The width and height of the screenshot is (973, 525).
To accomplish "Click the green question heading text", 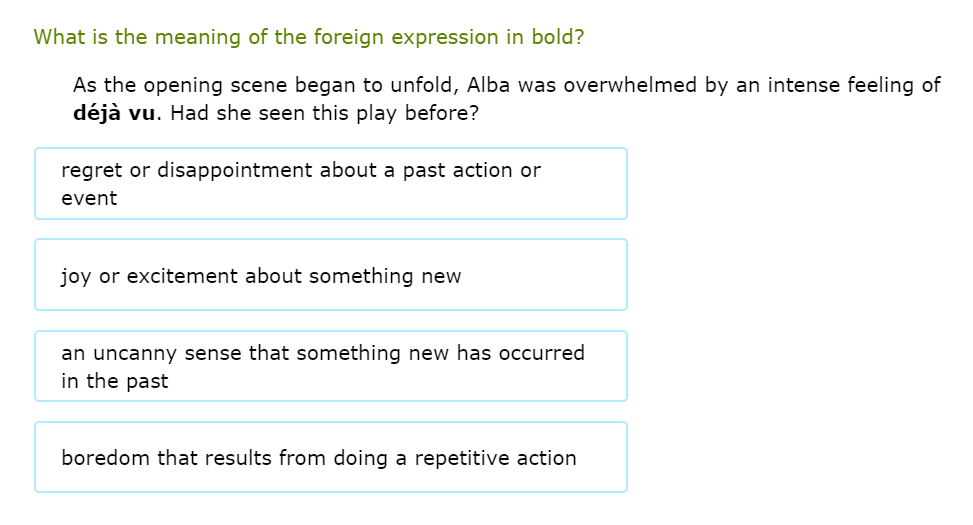I will pyautogui.click(x=309, y=37).
